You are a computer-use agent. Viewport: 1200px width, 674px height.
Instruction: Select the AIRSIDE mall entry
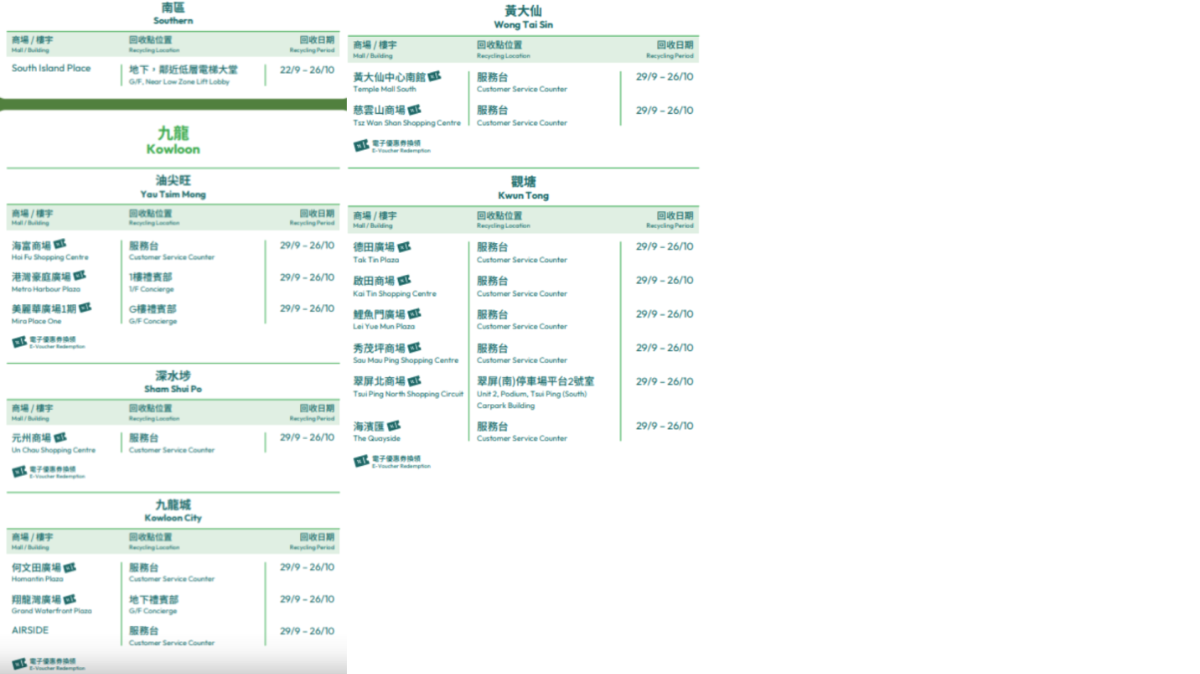click(x=30, y=631)
